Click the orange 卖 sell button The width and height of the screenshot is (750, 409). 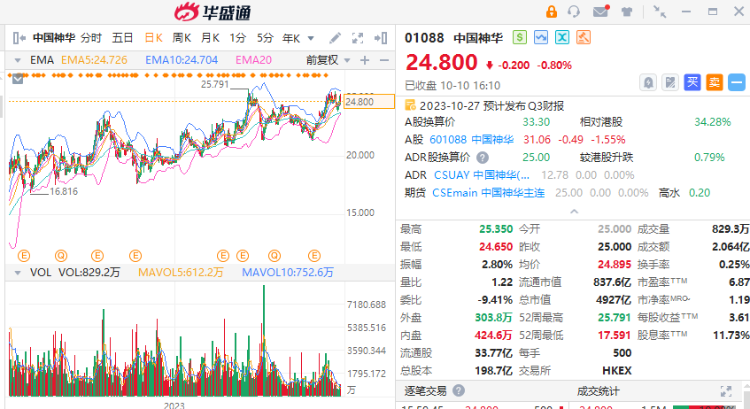click(714, 83)
